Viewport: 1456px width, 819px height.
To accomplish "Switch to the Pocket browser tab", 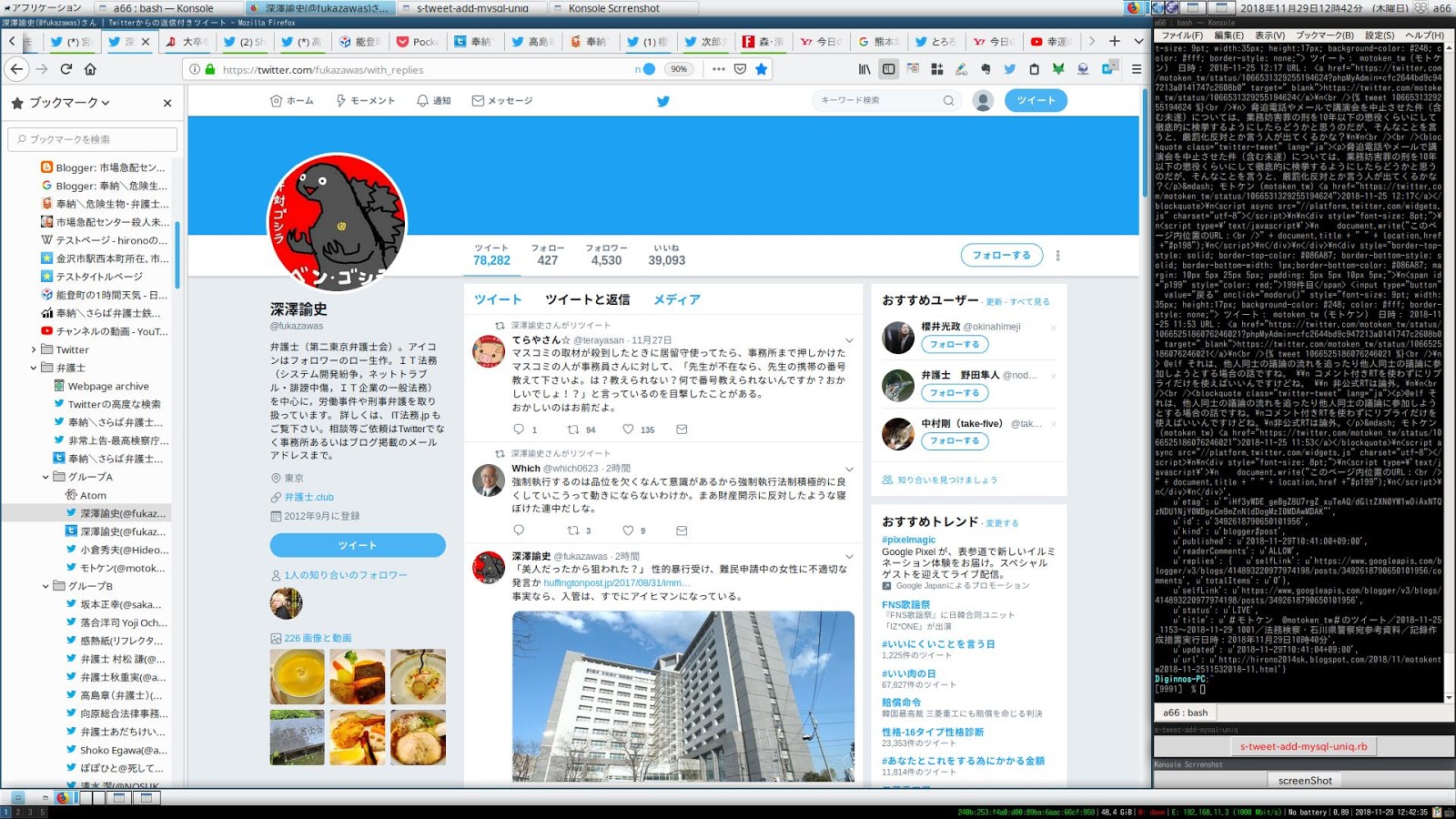I will [x=417, y=41].
